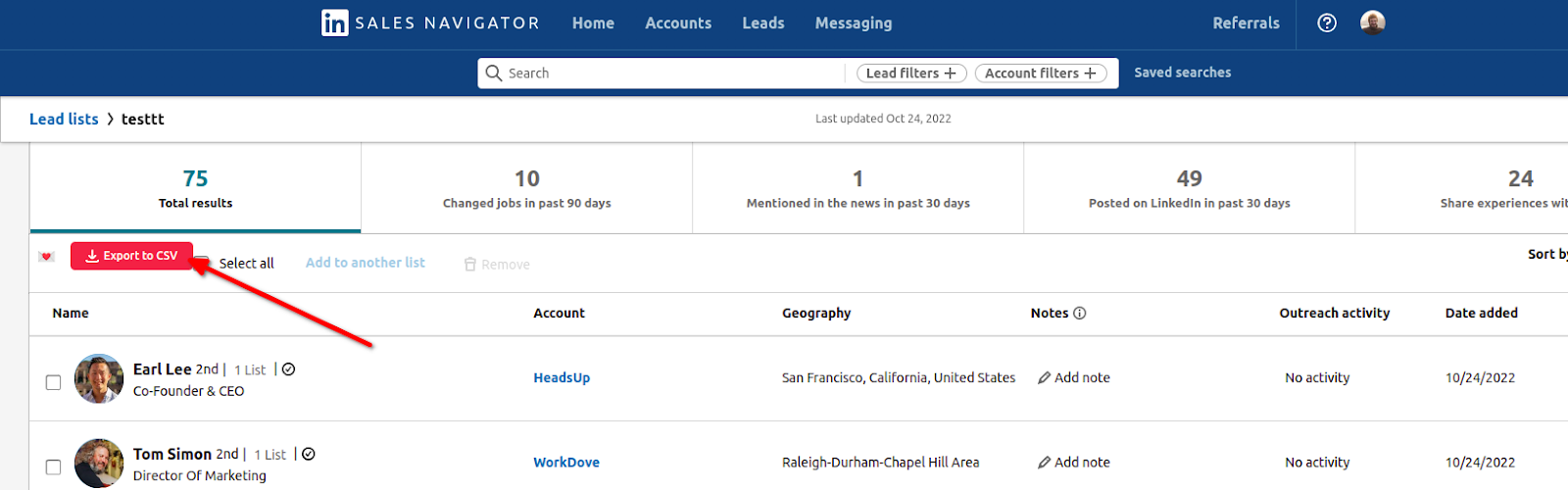Viewport: 1568px width, 490px height.
Task: Click checkmark badge next to Tom Simon
Action: [x=309, y=454]
